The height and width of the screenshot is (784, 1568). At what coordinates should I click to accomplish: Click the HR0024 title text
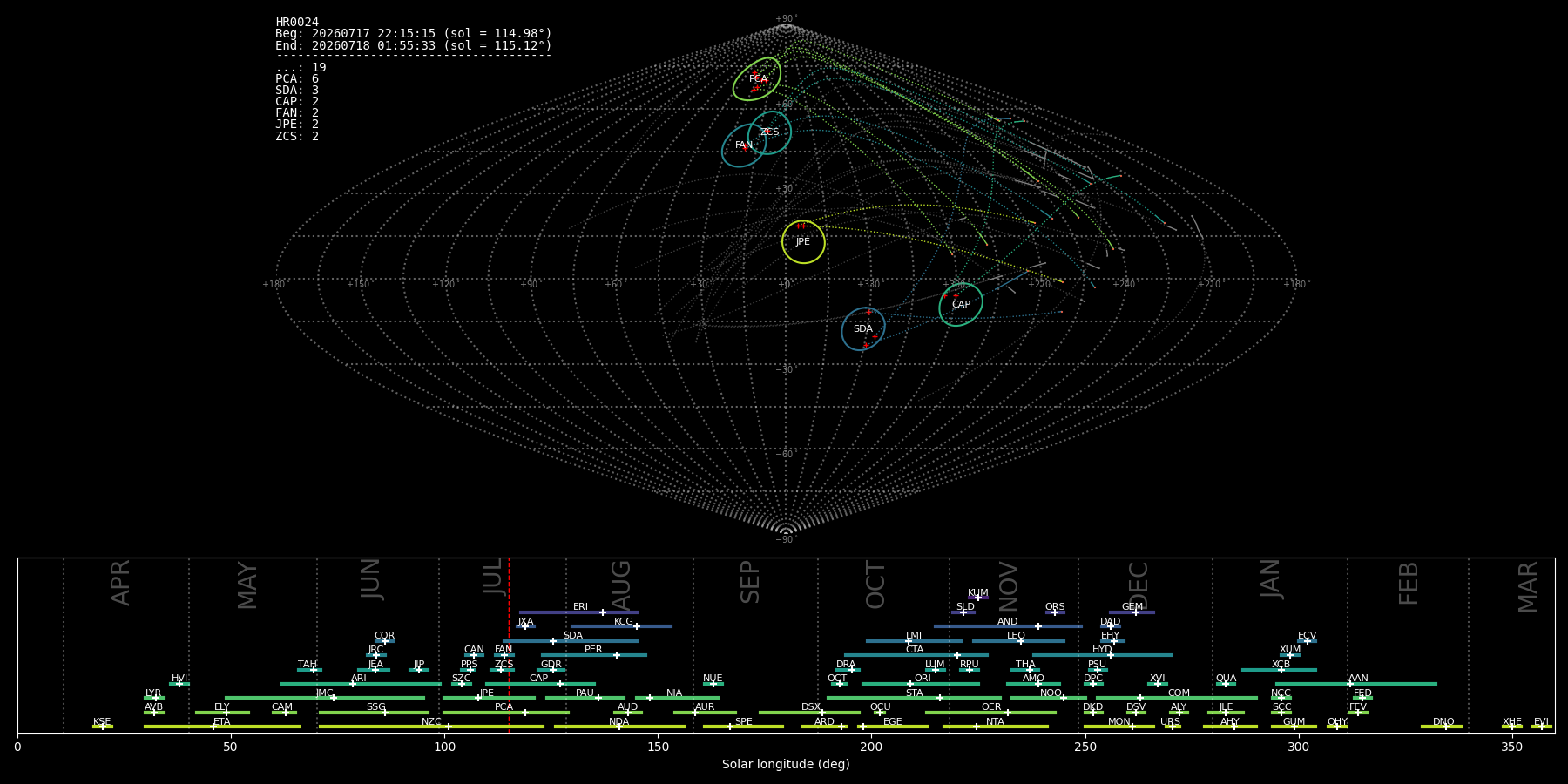[x=297, y=22]
